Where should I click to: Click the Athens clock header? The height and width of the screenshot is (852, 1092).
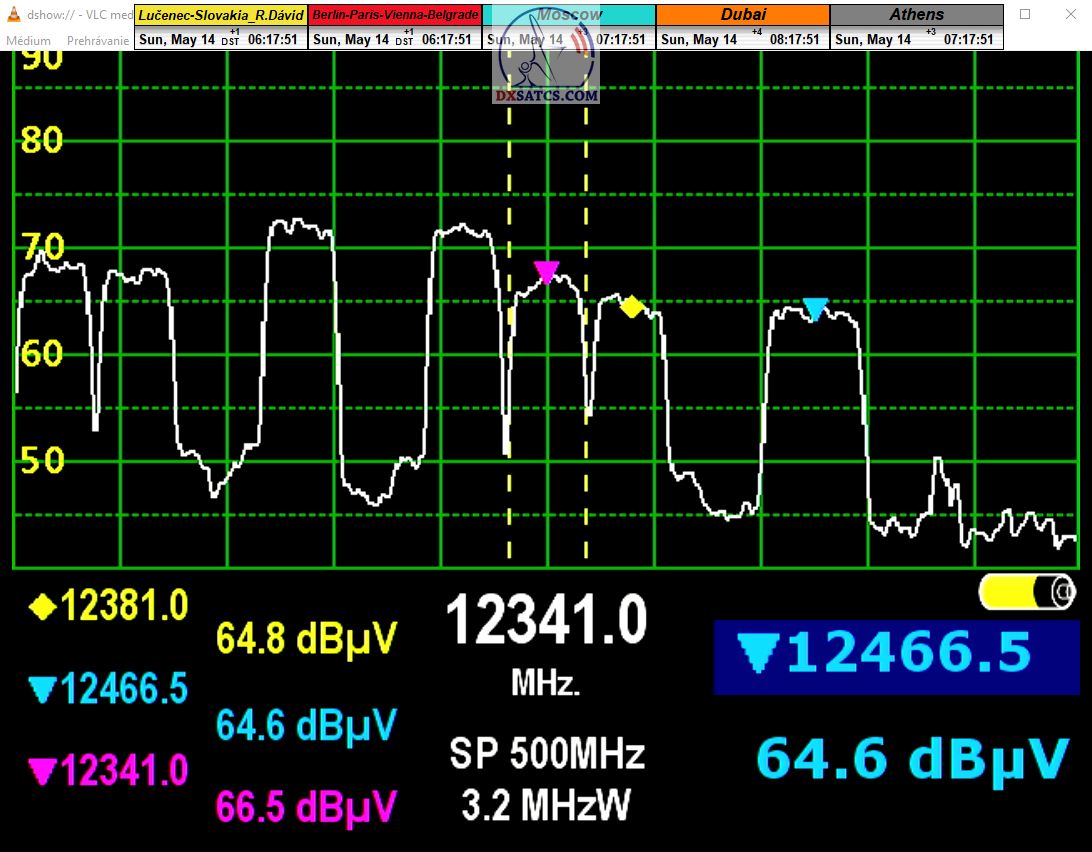click(916, 15)
